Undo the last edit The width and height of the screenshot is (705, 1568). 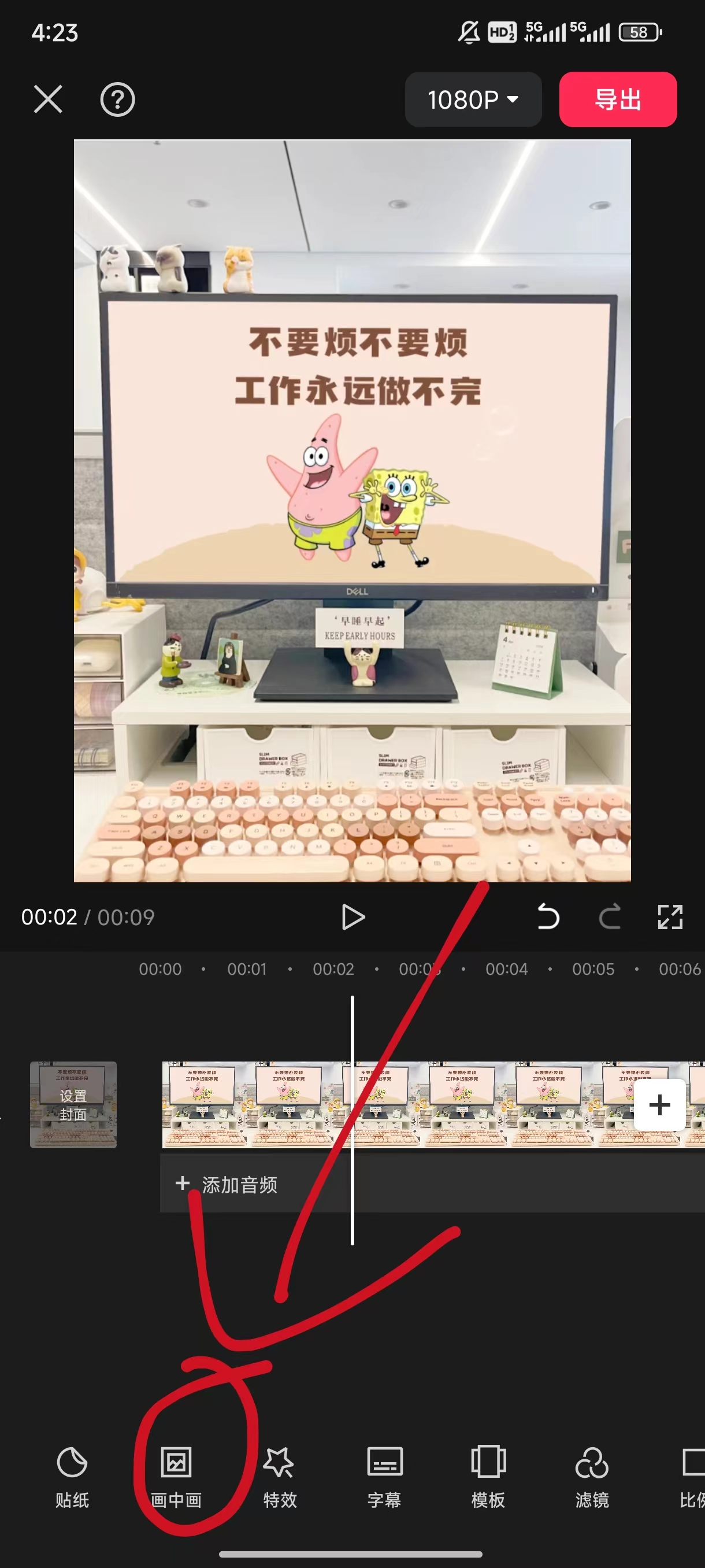click(x=548, y=917)
